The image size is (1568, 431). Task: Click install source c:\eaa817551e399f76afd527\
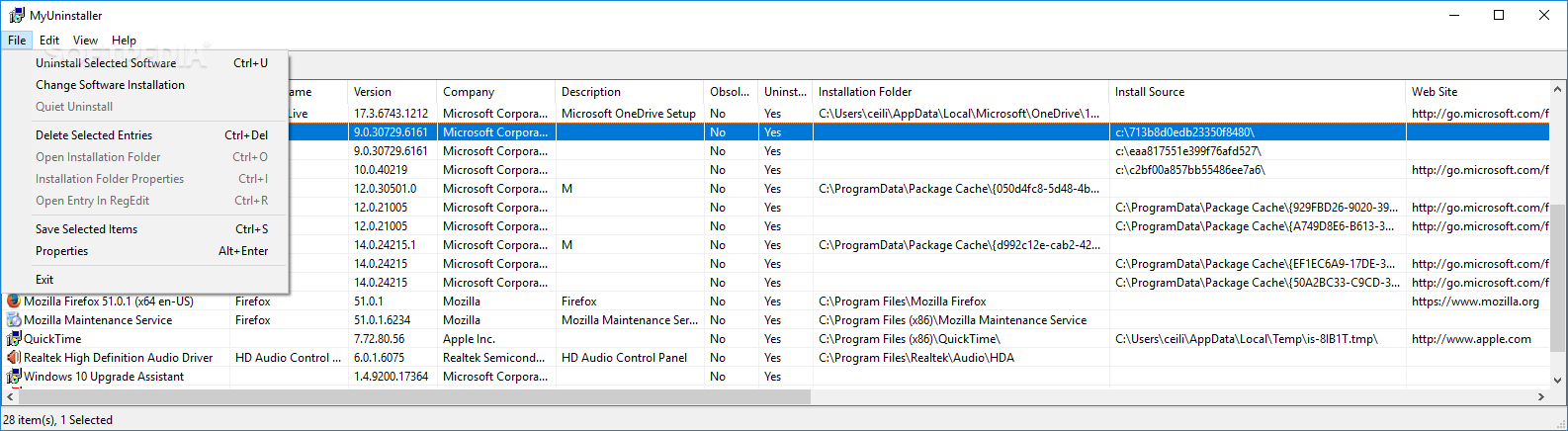tap(1188, 151)
